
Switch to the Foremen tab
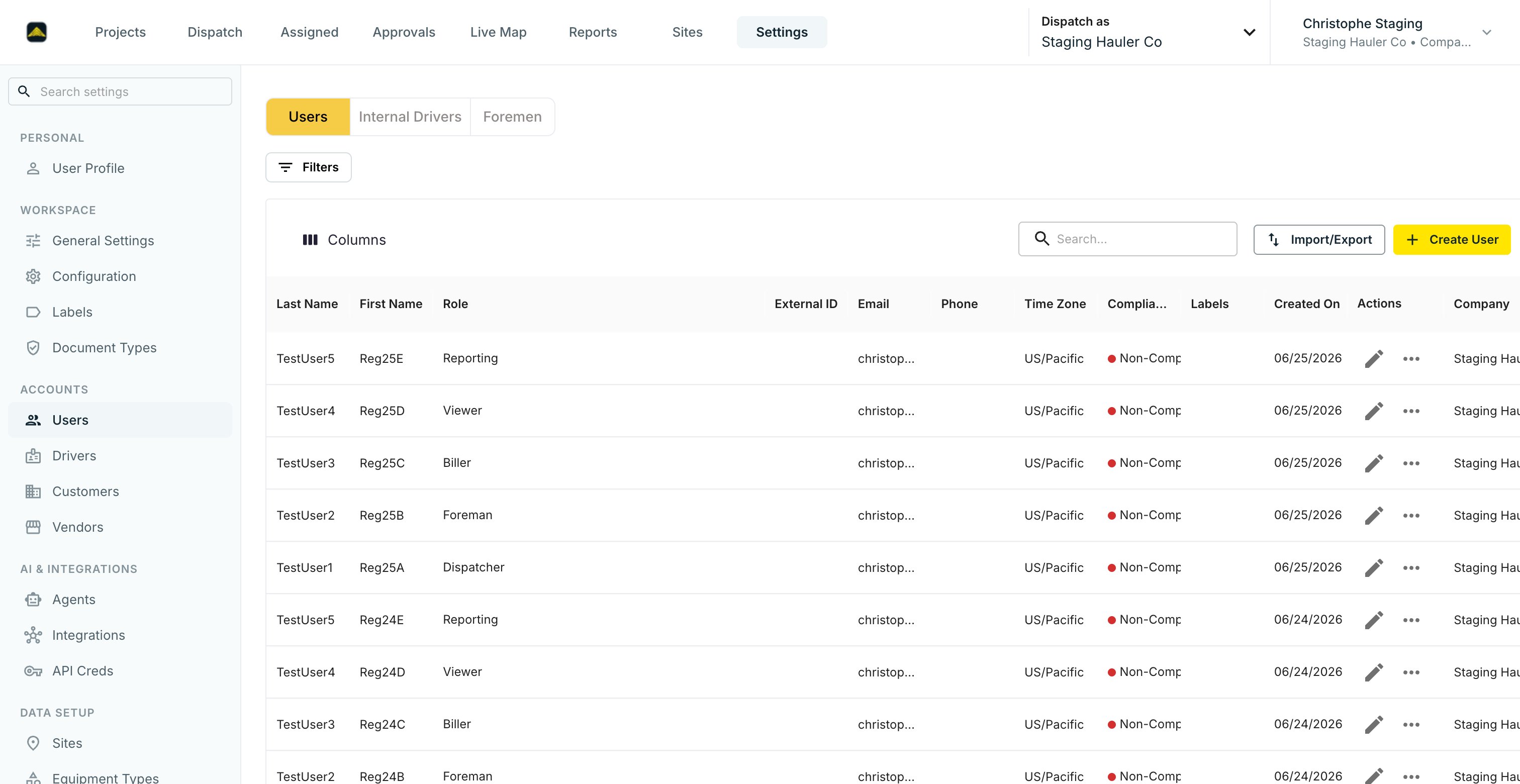click(512, 117)
